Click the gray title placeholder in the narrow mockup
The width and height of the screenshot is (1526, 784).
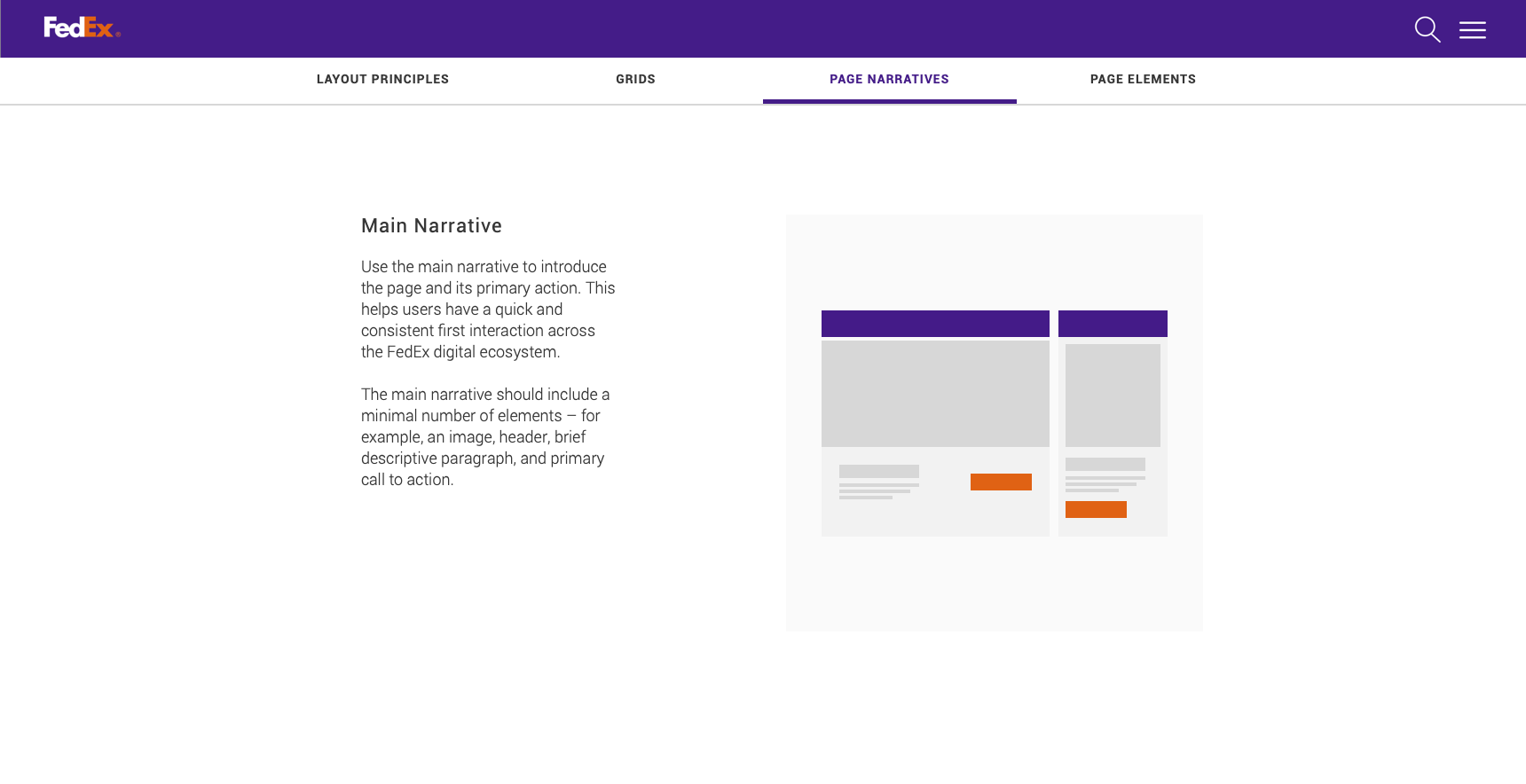coord(1105,464)
